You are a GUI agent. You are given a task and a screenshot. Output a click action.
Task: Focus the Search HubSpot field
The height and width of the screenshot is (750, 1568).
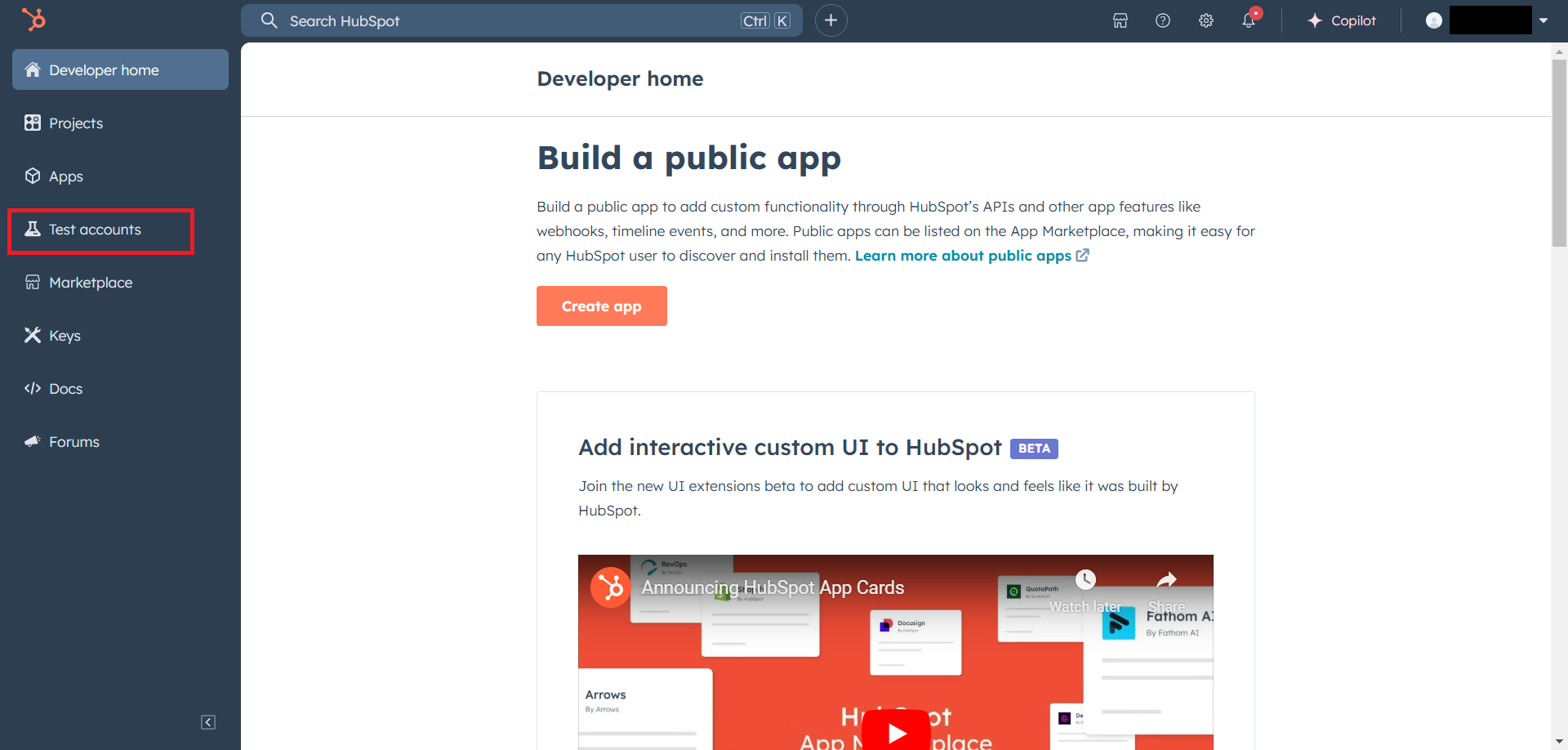pyautogui.click(x=521, y=20)
